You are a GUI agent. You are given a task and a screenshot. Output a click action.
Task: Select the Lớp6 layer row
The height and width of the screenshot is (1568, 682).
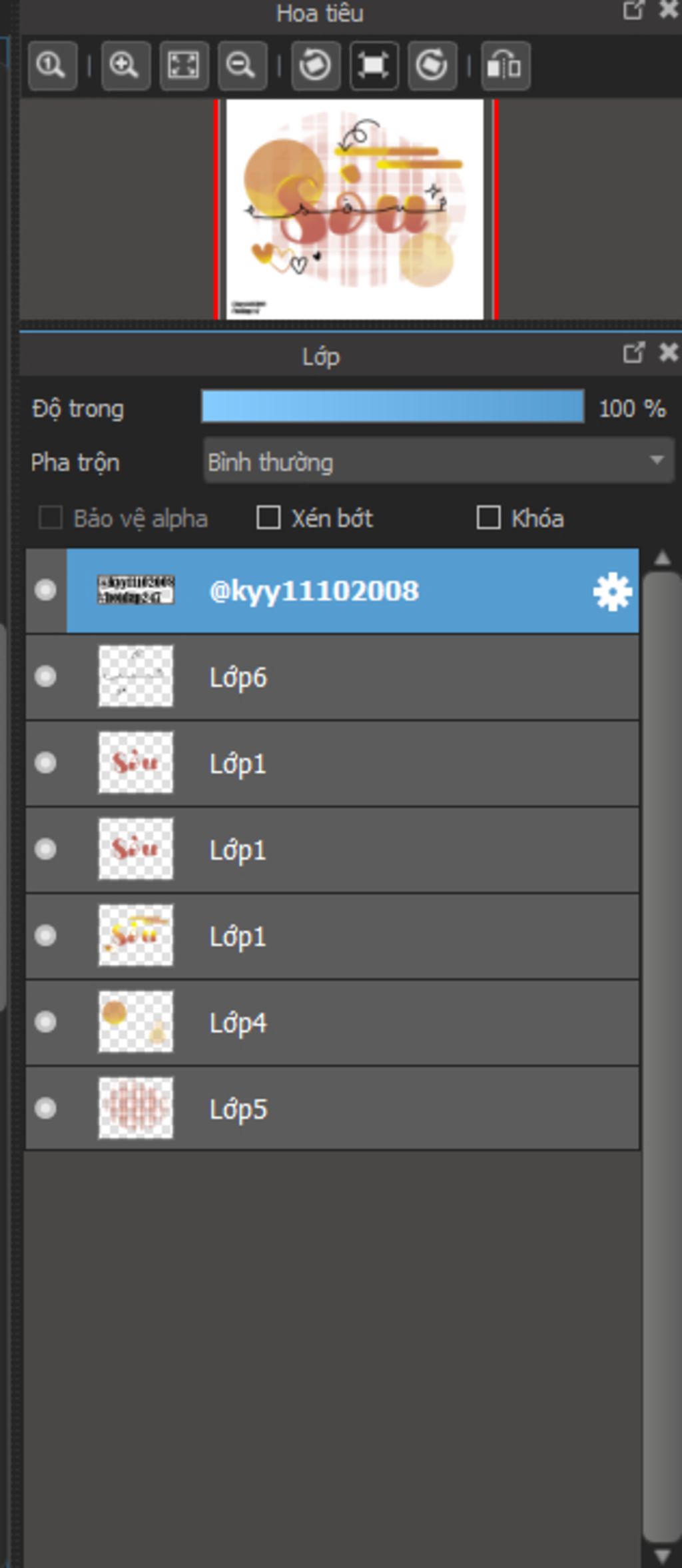pyautogui.click(x=332, y=677)
